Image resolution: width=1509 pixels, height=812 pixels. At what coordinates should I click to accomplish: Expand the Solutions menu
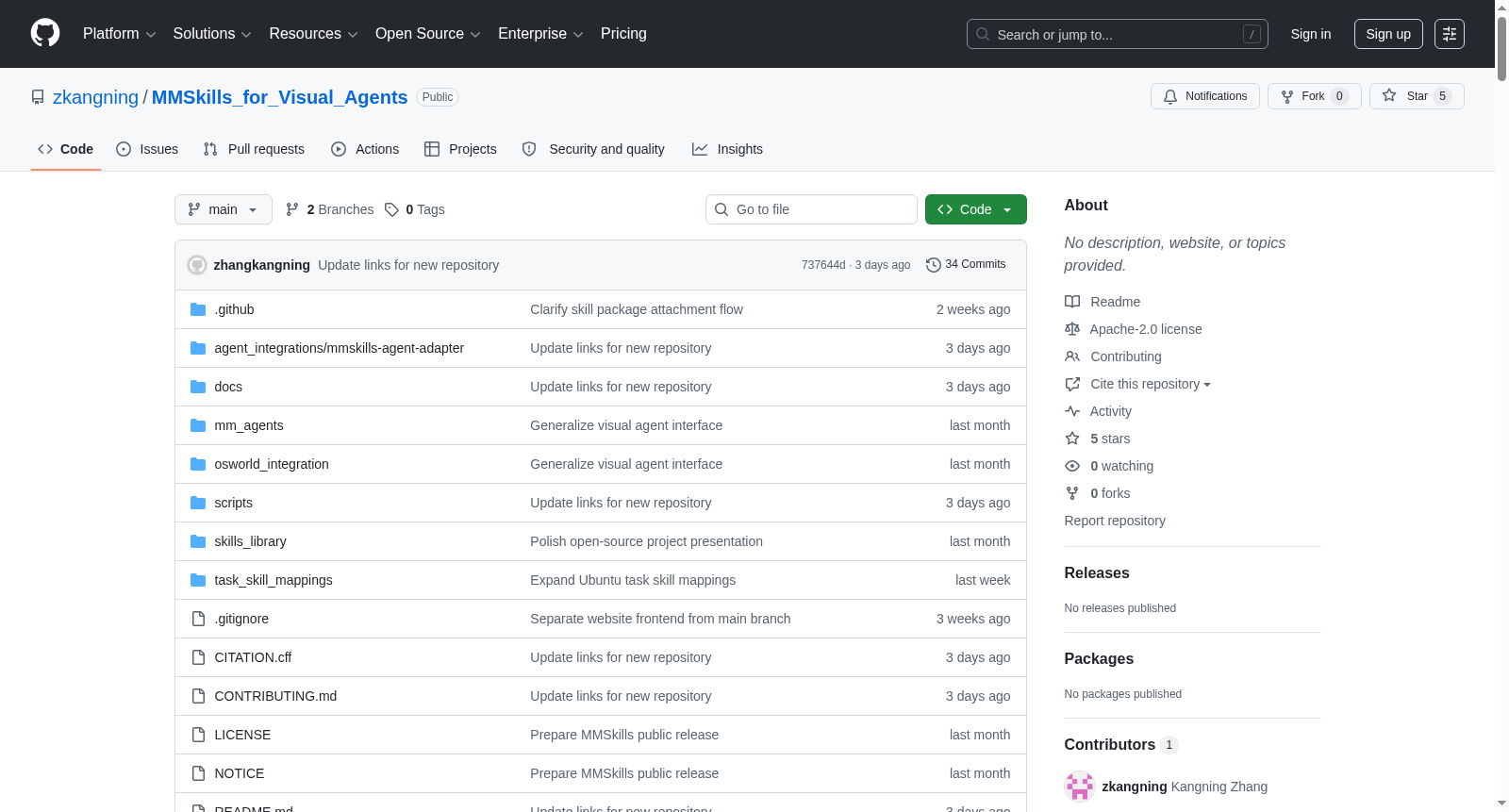pyautogui.click(x=212, y=34)
